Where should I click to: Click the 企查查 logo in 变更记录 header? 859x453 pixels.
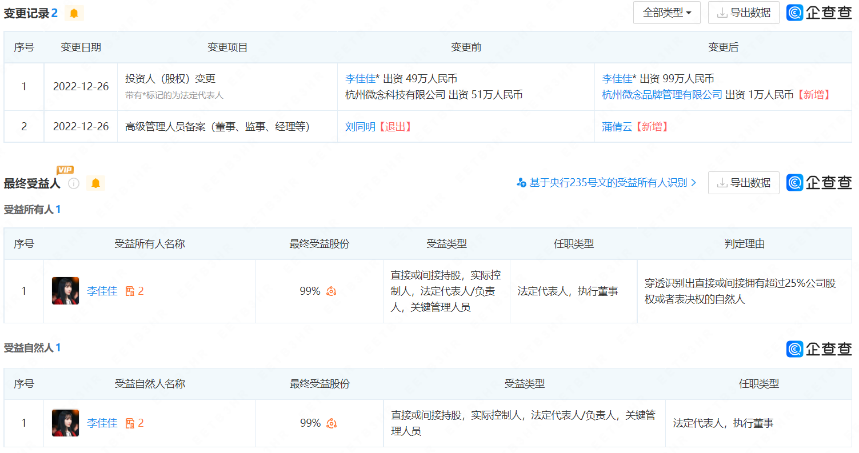click(819, 13)
